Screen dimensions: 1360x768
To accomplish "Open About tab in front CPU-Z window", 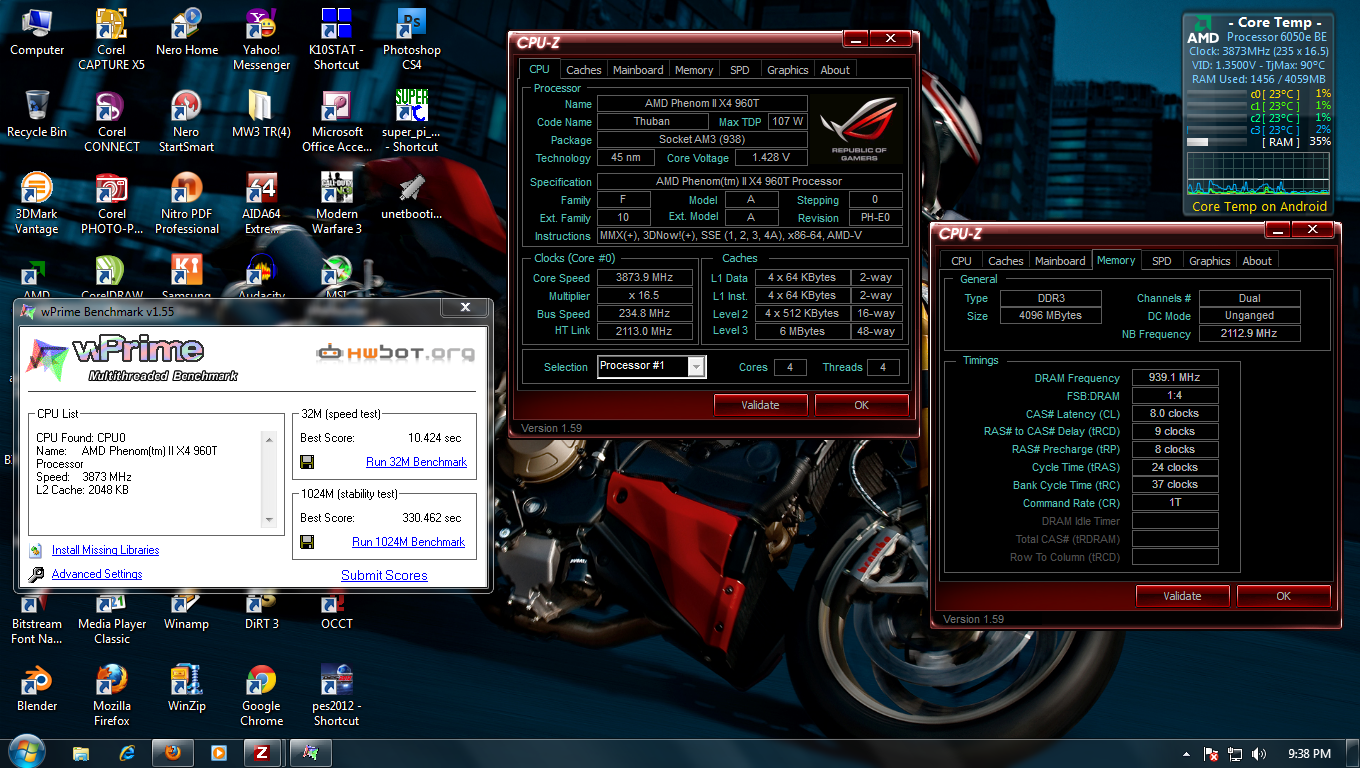I will click(x=835, y=70).
